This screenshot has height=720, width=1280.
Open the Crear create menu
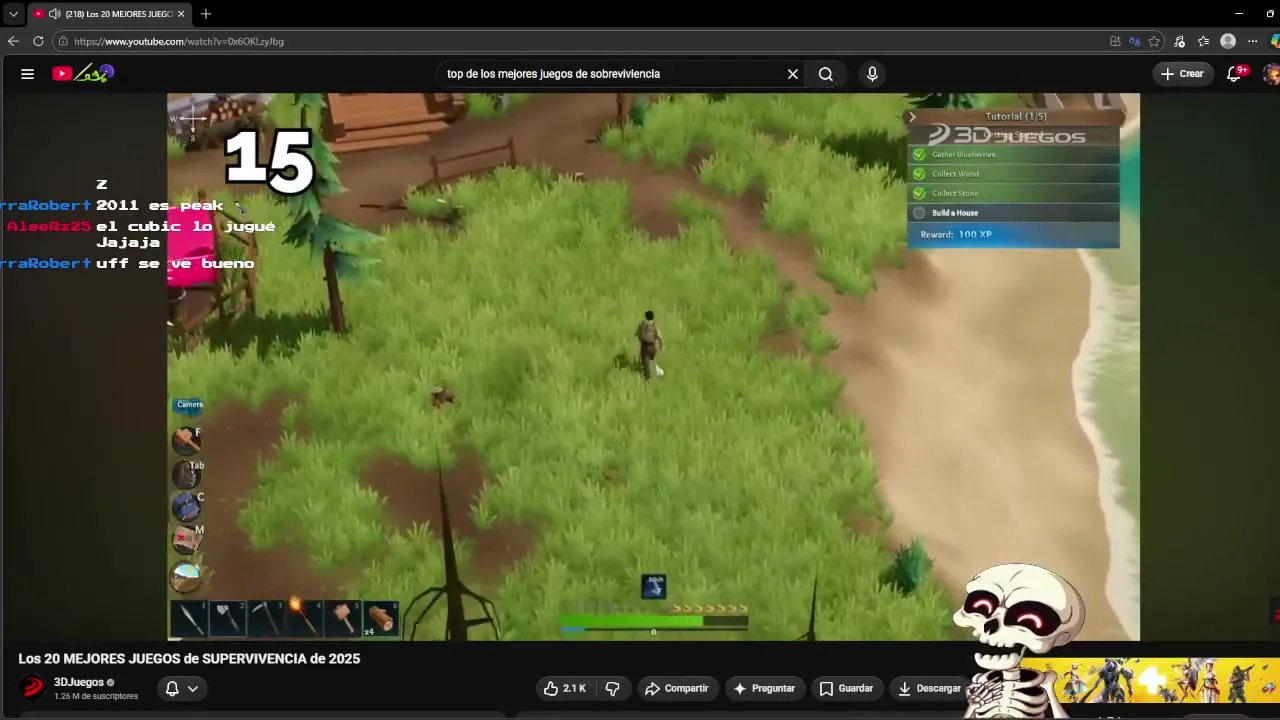coord(1183,74)
